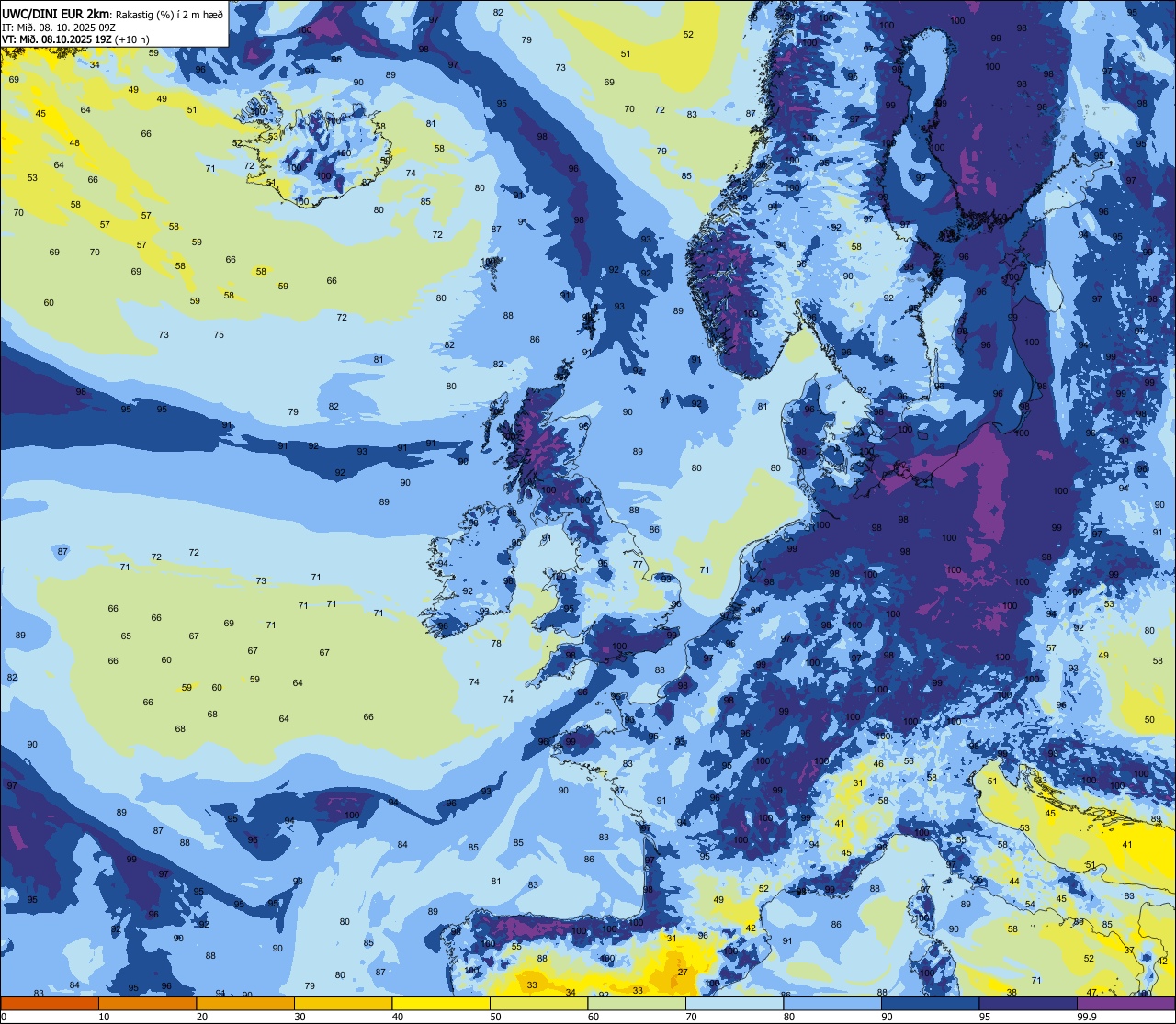Click the 30–40% amber legend segment

343,1003
